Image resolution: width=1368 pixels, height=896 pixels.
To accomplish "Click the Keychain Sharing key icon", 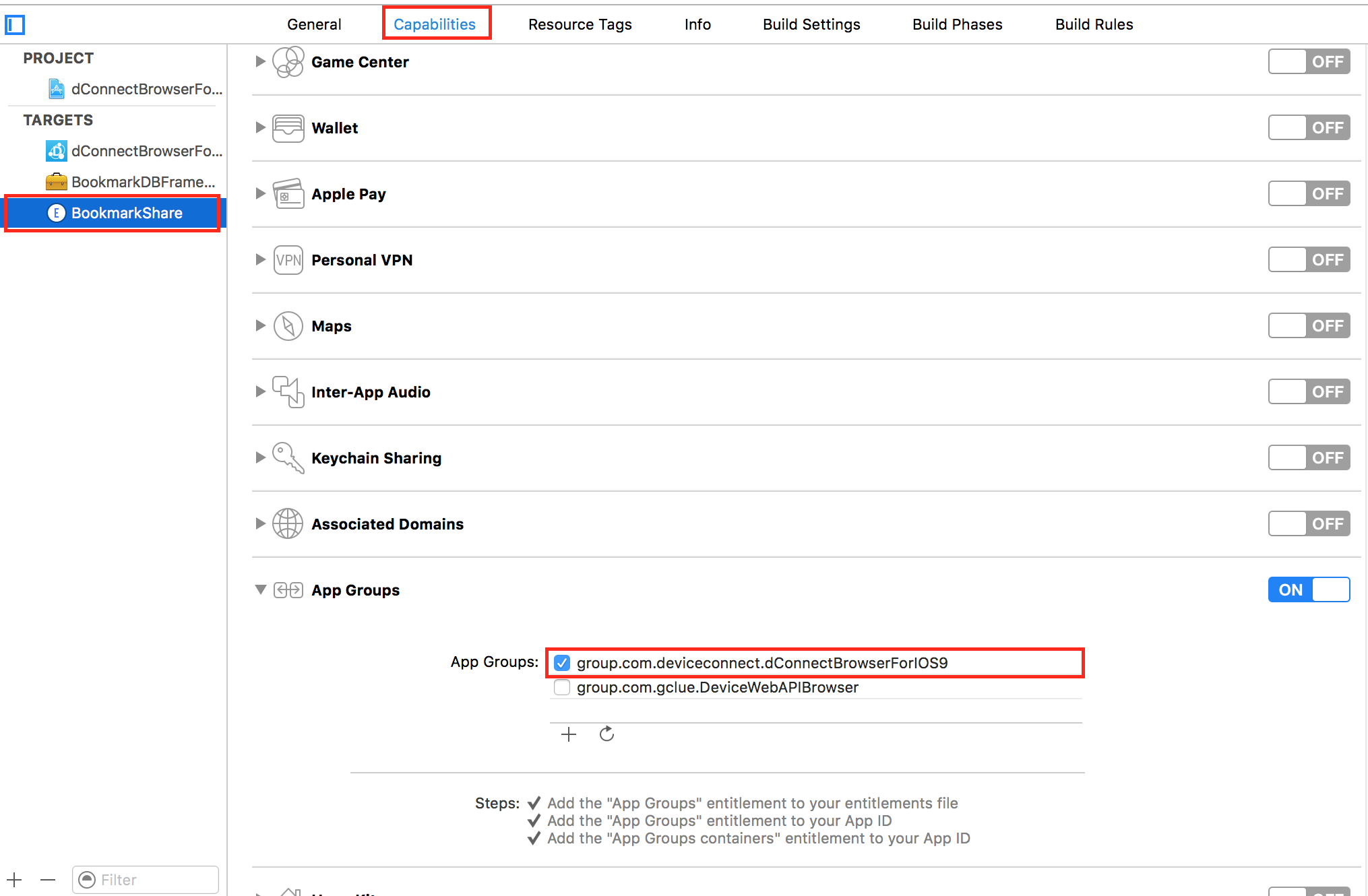I will 288,458.
